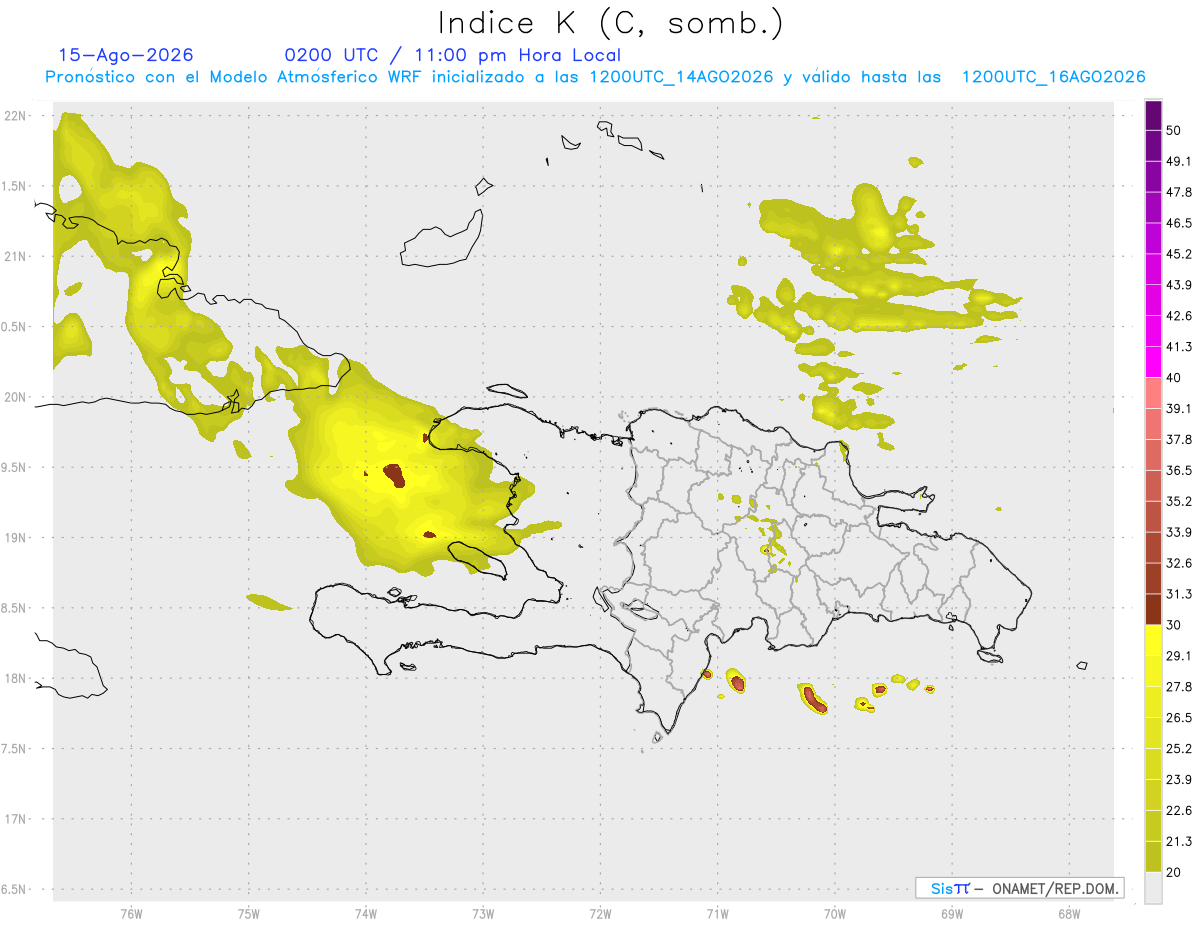Click the colorbar value "49.1"
The width and height of the screenshot is (1200, 927).
click(1178, 161)
